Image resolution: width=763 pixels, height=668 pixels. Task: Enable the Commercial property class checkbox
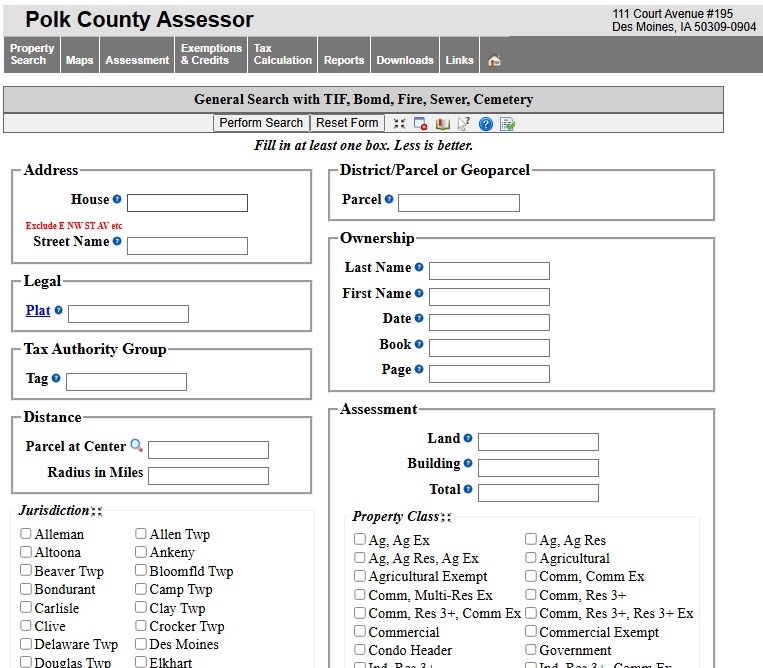click(360, 632)
